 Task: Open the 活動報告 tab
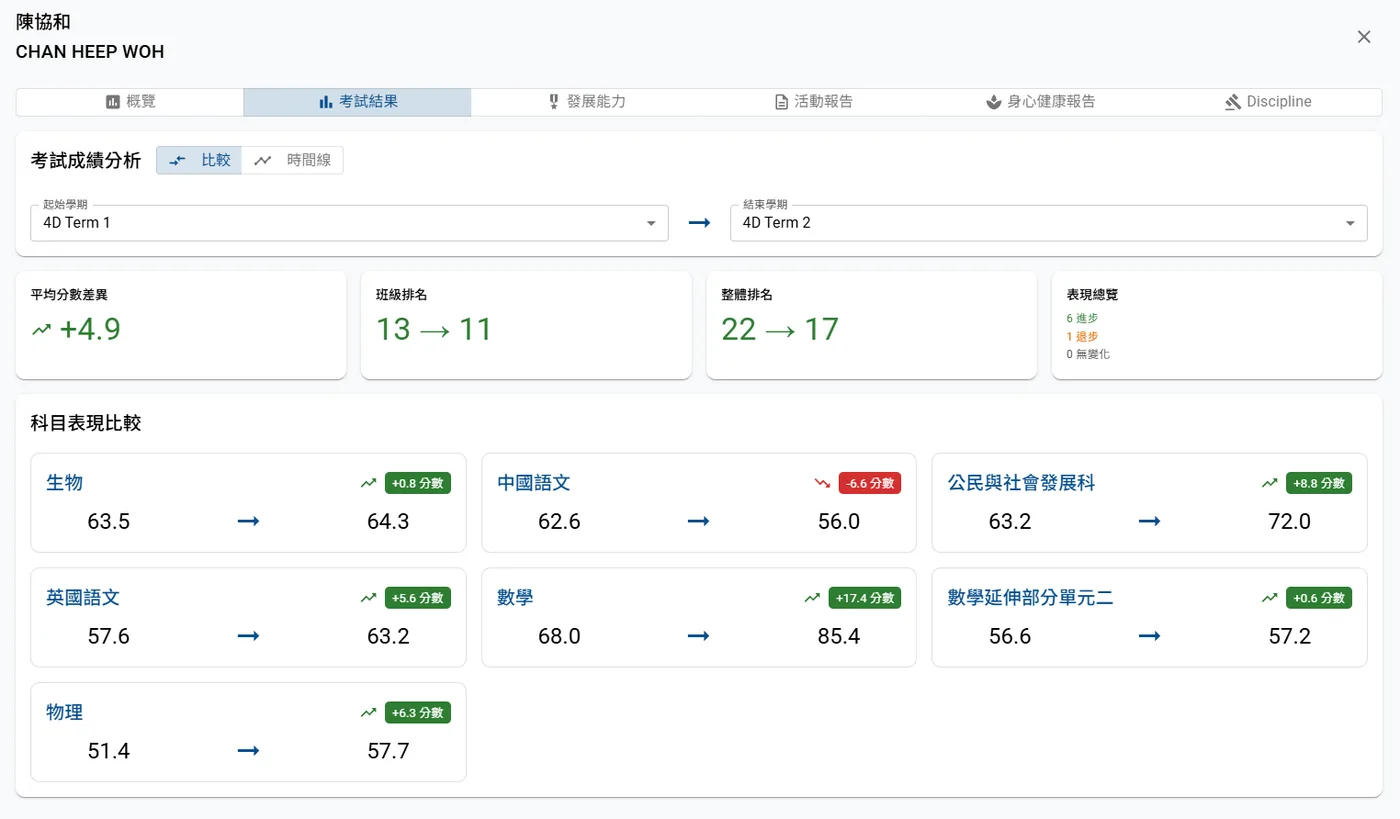tap(813, 102)
